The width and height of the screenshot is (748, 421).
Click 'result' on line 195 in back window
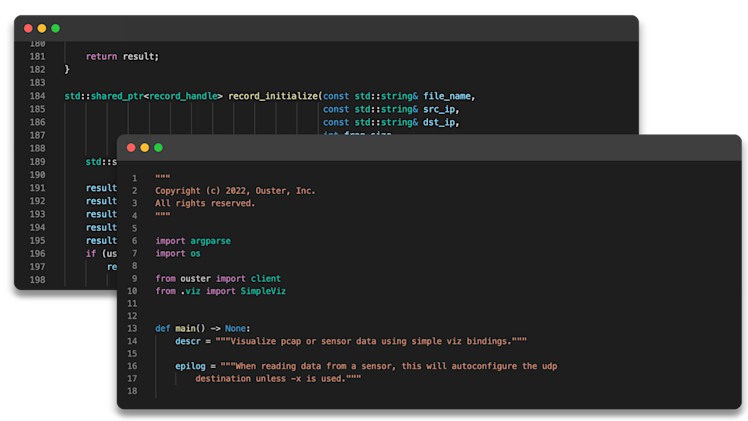click(101, 240)
